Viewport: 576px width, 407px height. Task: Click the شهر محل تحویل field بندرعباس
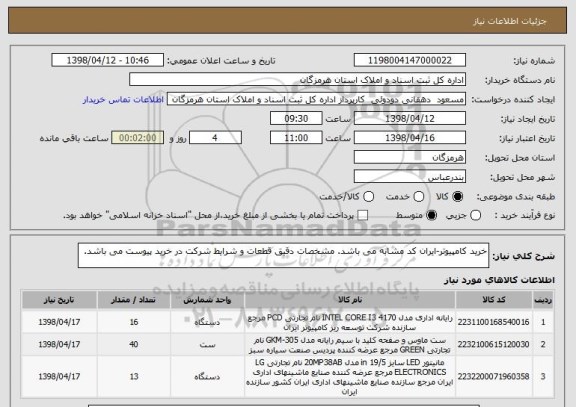[410, 177]
